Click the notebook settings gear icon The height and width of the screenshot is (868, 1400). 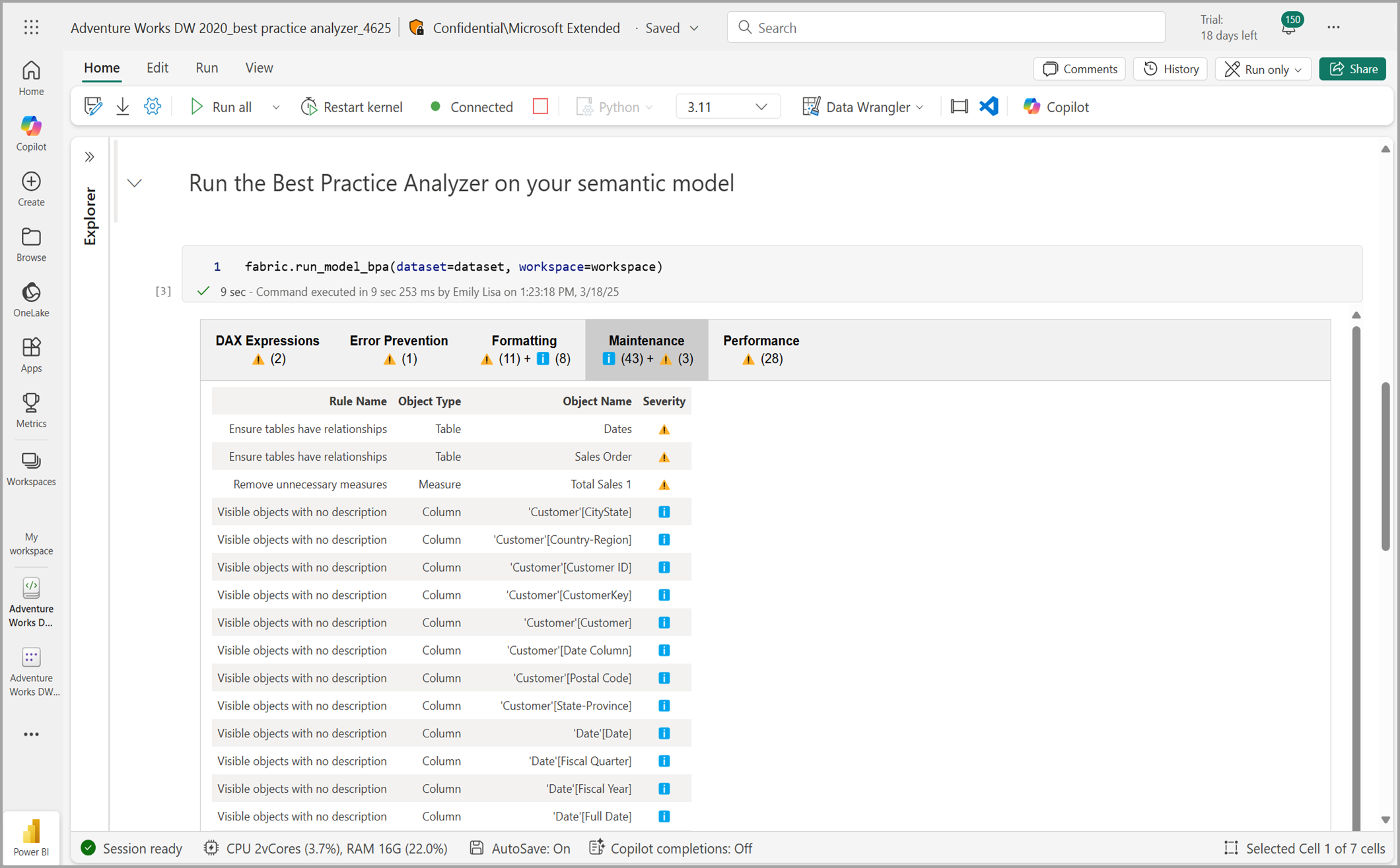pyautogui.click(x=152, y=106)
